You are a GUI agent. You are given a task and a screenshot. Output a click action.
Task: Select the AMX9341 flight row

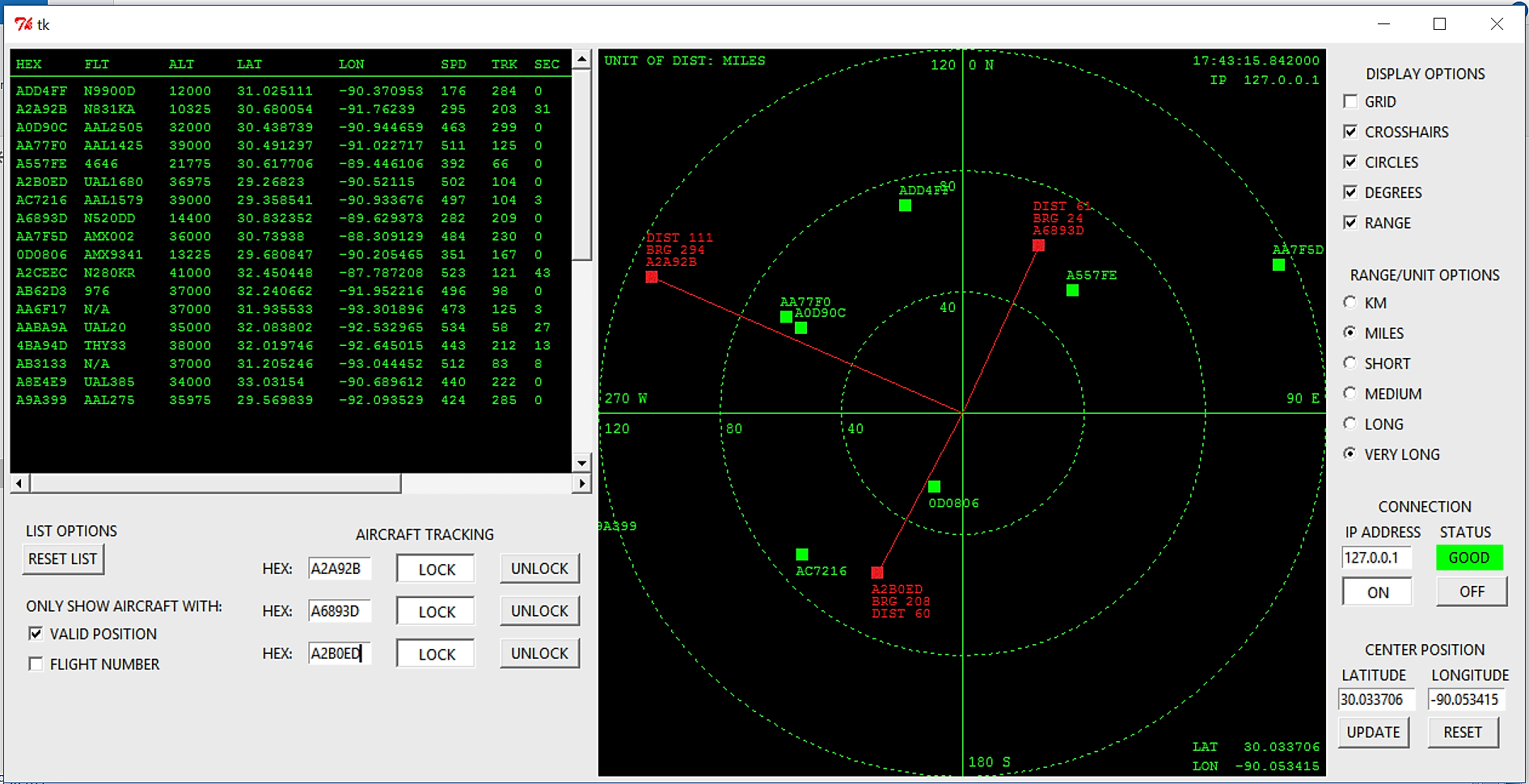[290, 255]
